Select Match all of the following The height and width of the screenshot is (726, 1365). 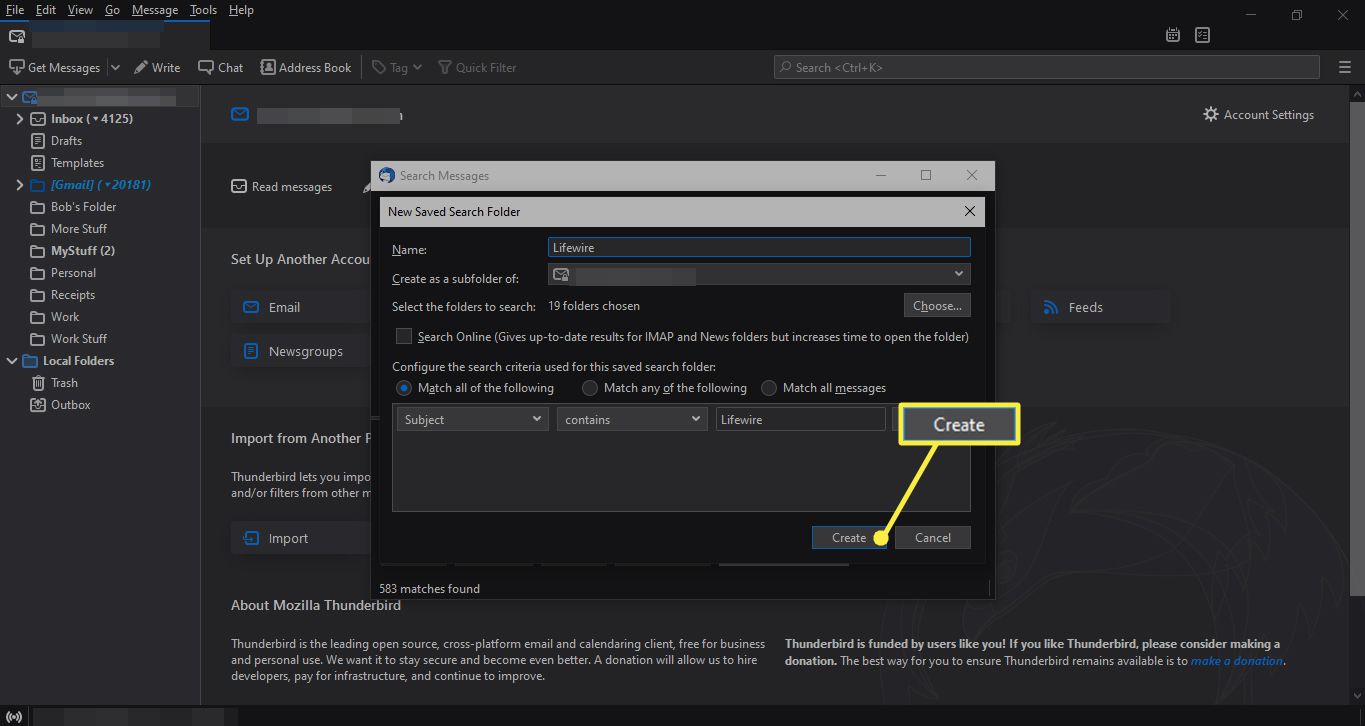pyautogui.click(x=404, y=388)
